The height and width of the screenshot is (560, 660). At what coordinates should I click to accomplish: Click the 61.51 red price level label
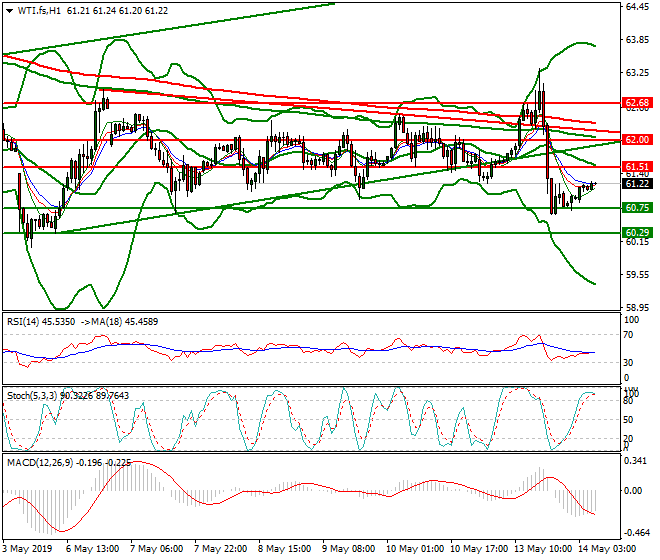pos(637,167)
